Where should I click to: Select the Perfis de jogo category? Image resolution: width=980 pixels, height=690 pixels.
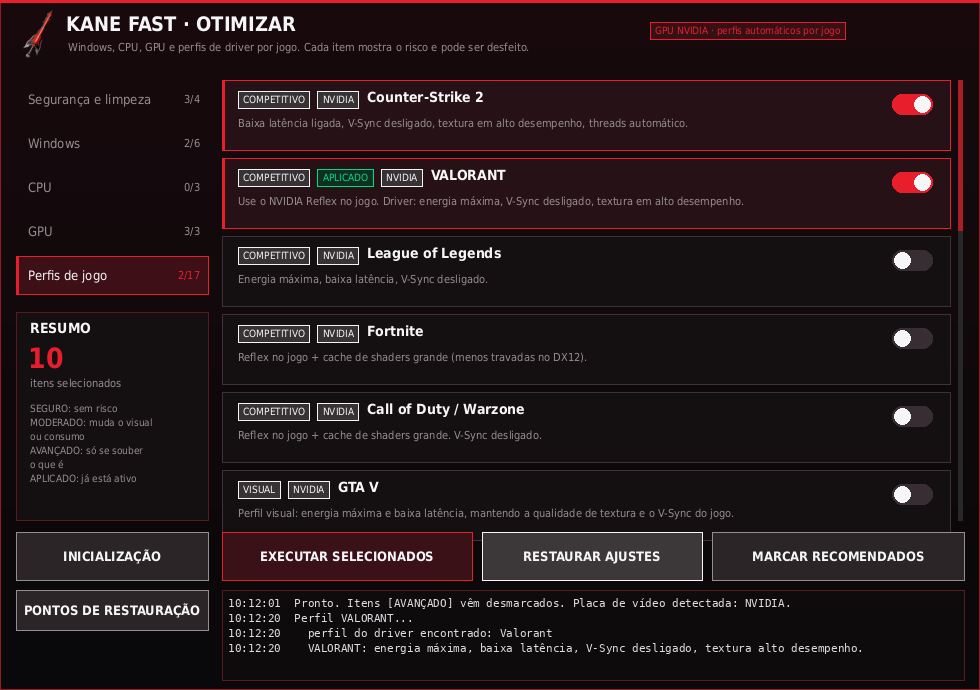pos(112,275)
